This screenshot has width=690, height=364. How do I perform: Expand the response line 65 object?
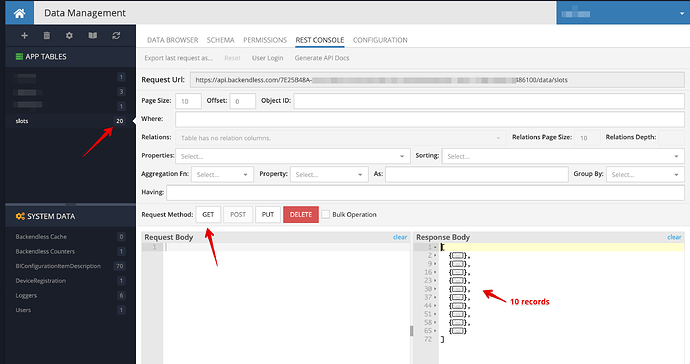(x=435, y=331)
